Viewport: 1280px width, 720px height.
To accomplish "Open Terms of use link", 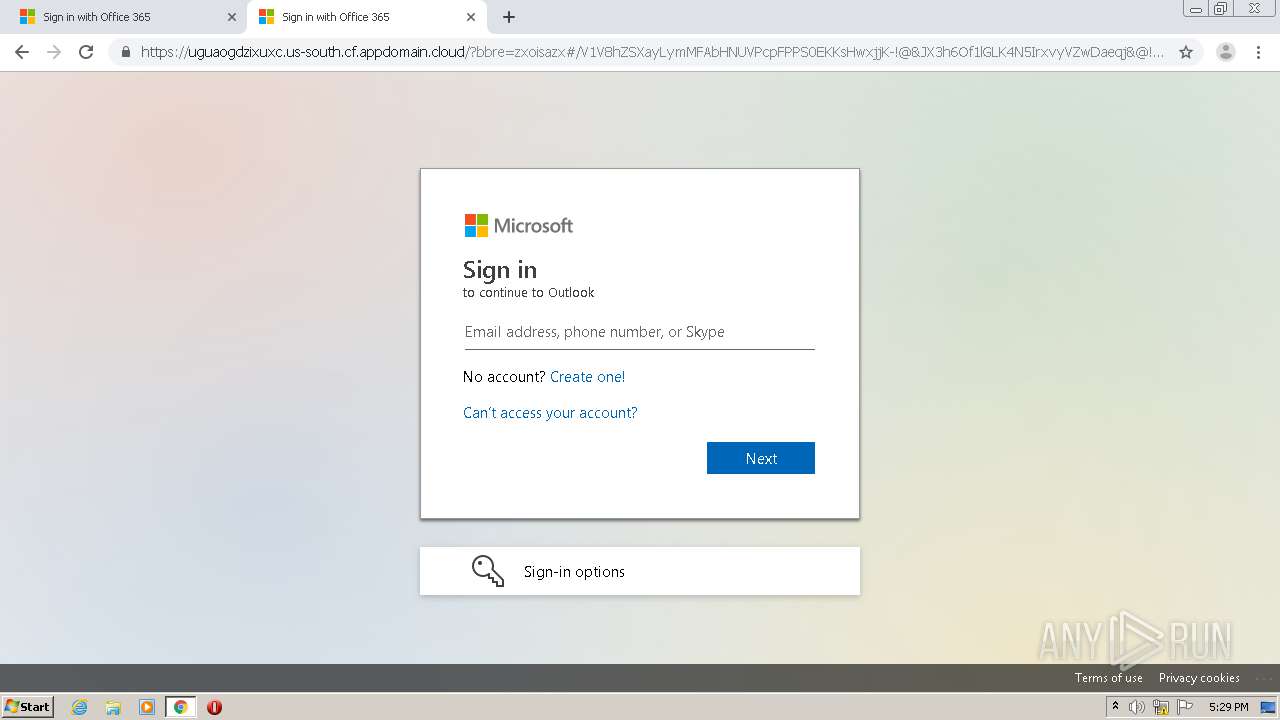I will 1108,678.
